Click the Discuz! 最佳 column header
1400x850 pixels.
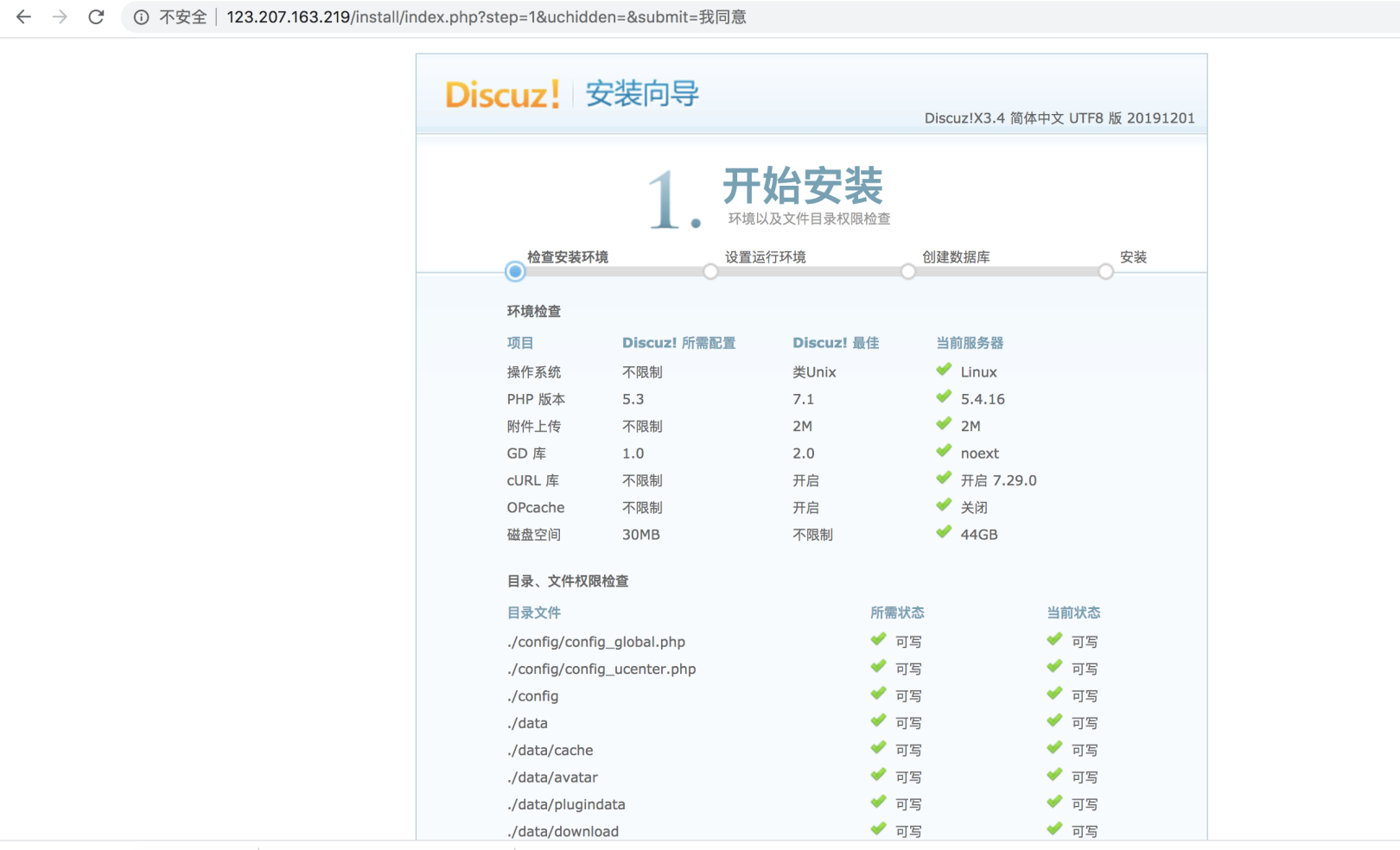[836, 343]
